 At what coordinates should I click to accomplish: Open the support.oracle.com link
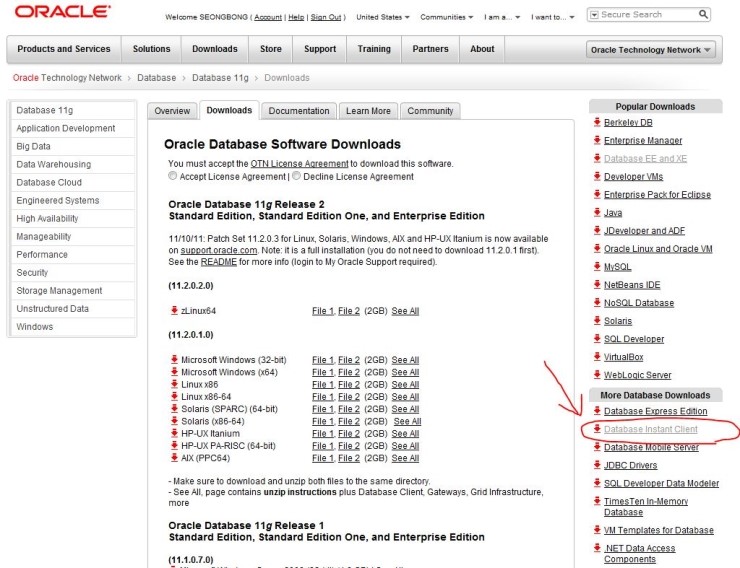pos(219,250)
